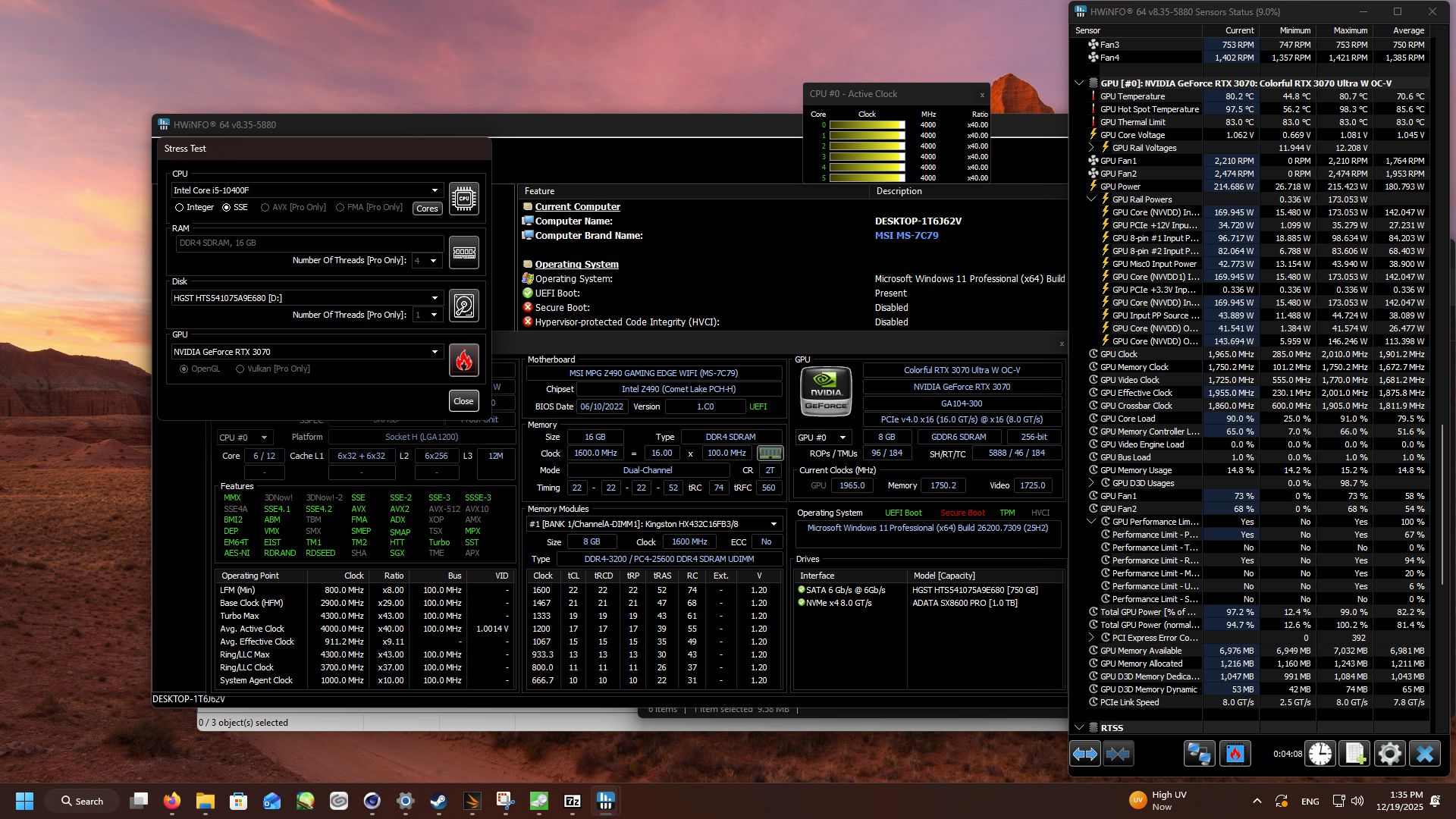This screenshot has height=819, width=1456.
Task: Start the CPU stress test with the chip icon
Action: 463,199
